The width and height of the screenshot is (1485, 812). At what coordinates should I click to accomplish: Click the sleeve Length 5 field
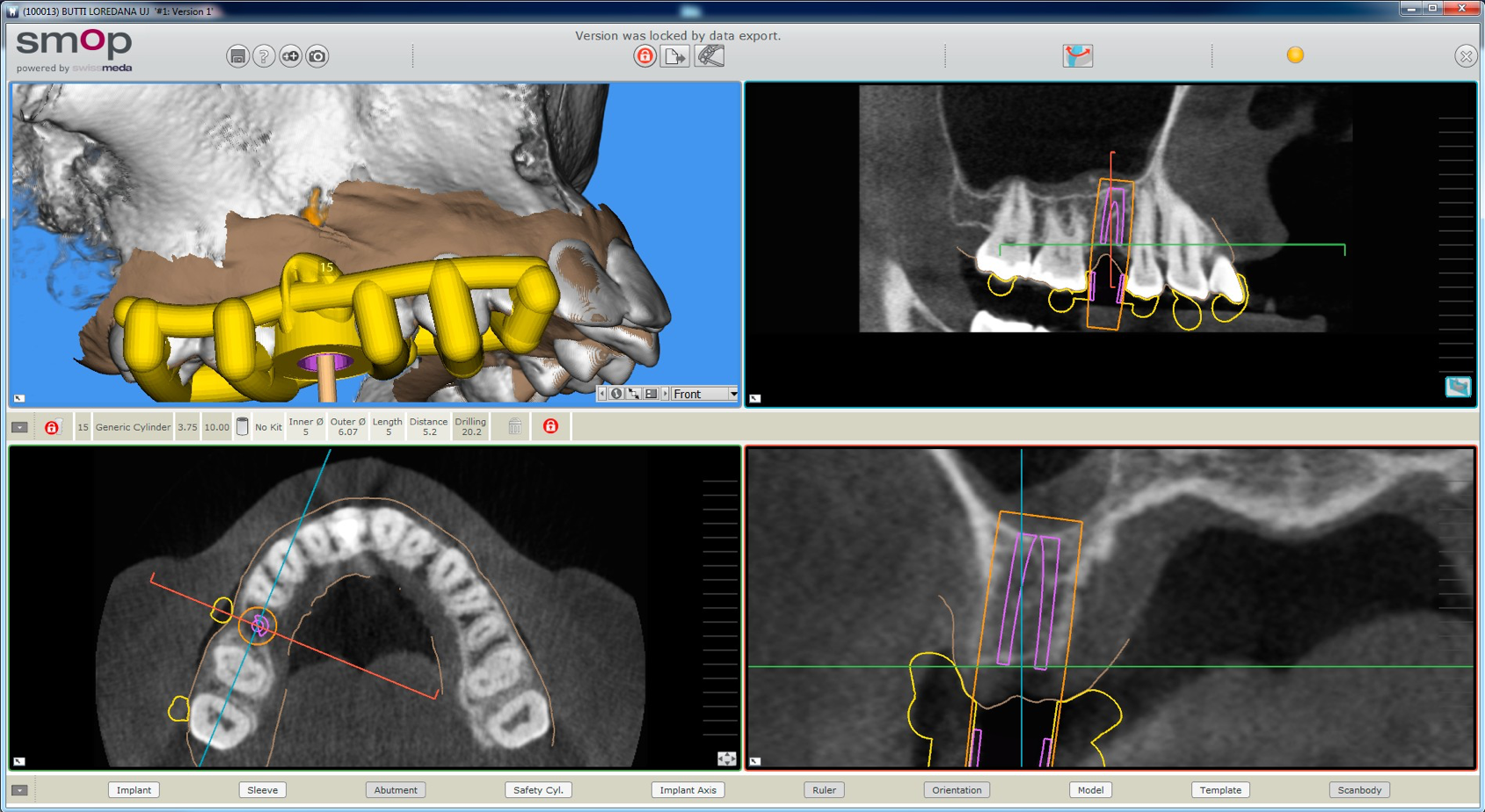click(388, 426)
